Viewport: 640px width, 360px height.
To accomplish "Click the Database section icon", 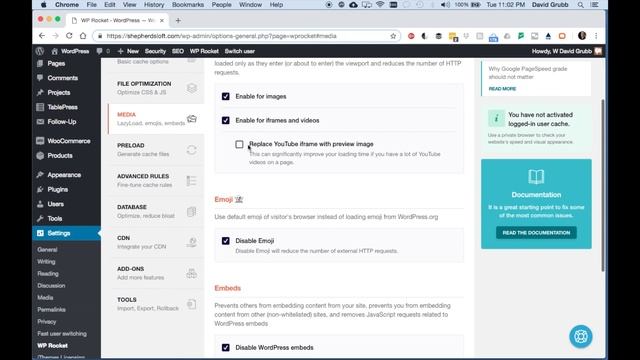I will pos(192,211).
